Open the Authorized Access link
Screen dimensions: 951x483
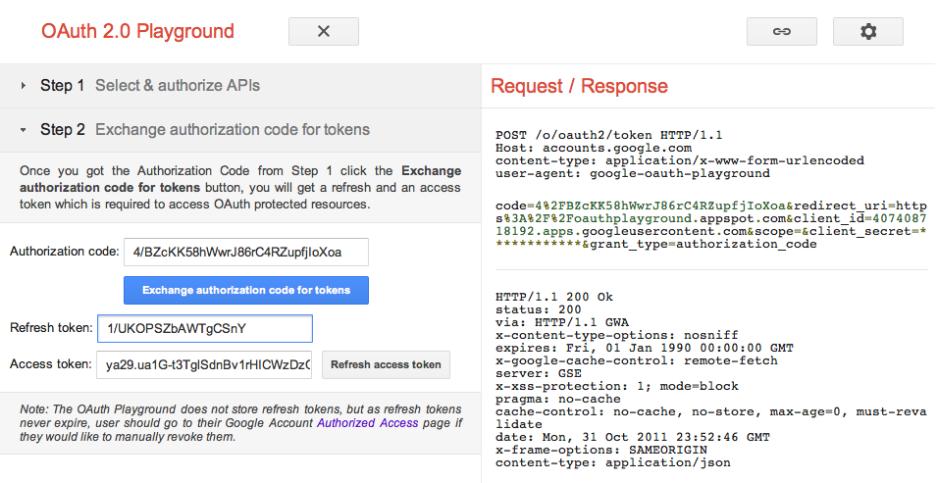tap(368, 423)
